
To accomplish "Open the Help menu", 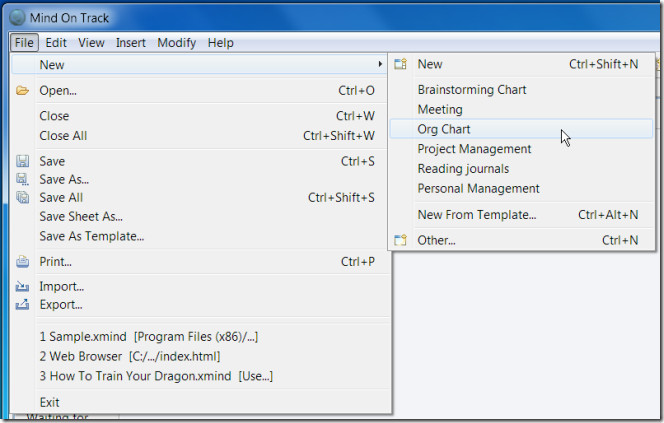I will [x=221, y=43].
